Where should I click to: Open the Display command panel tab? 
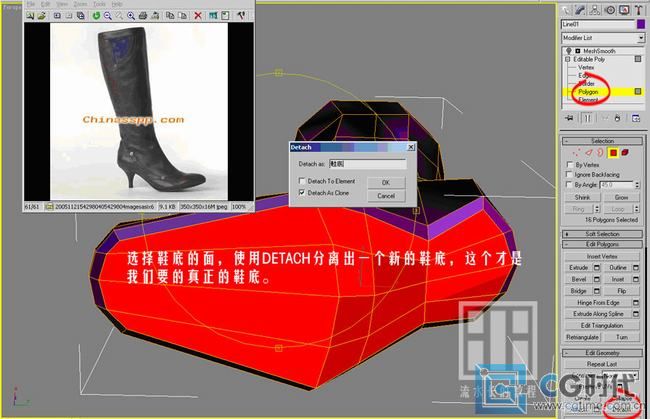[x=624, y=10]
